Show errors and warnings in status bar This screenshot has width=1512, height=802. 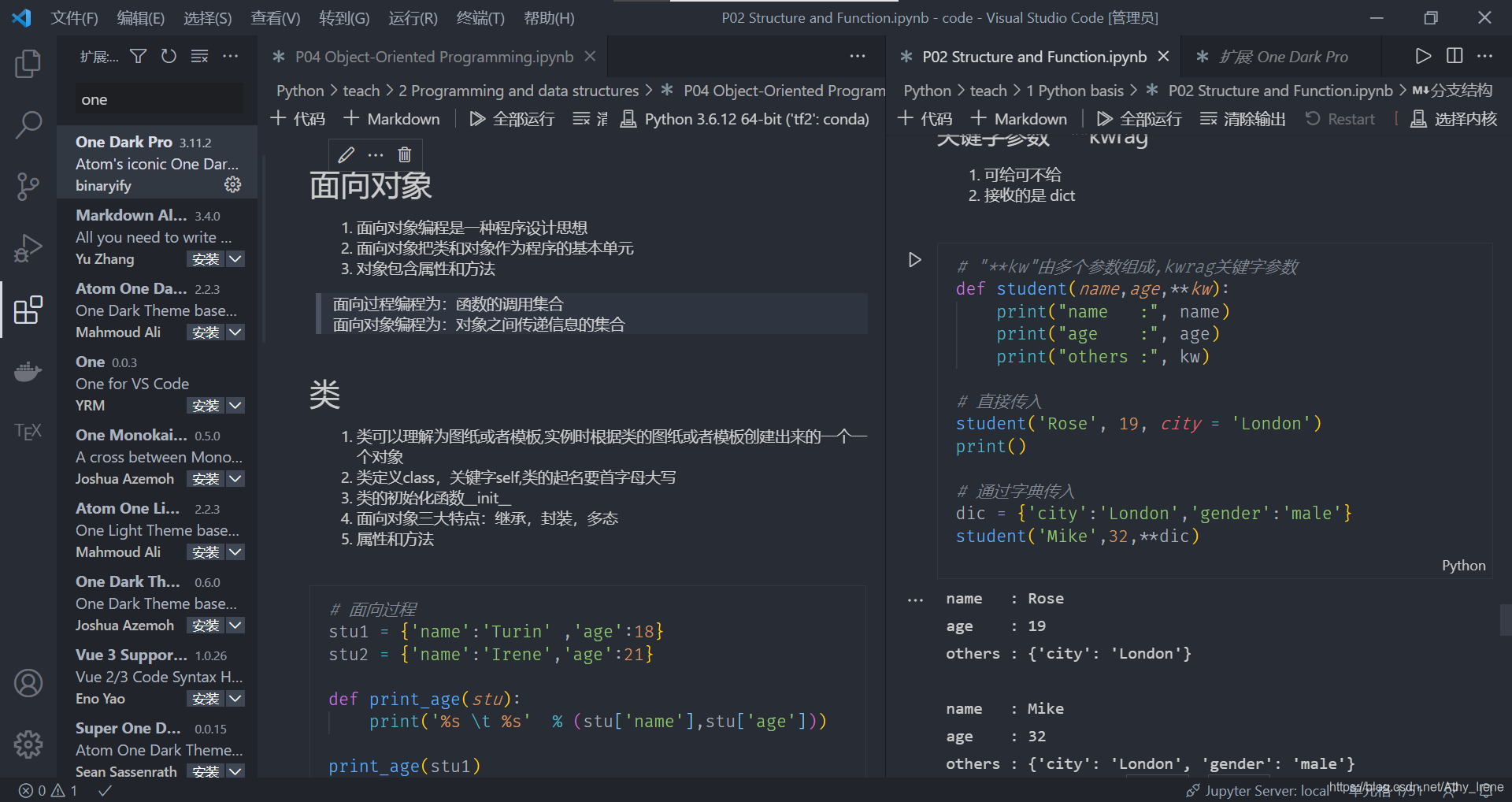(48, 790)
